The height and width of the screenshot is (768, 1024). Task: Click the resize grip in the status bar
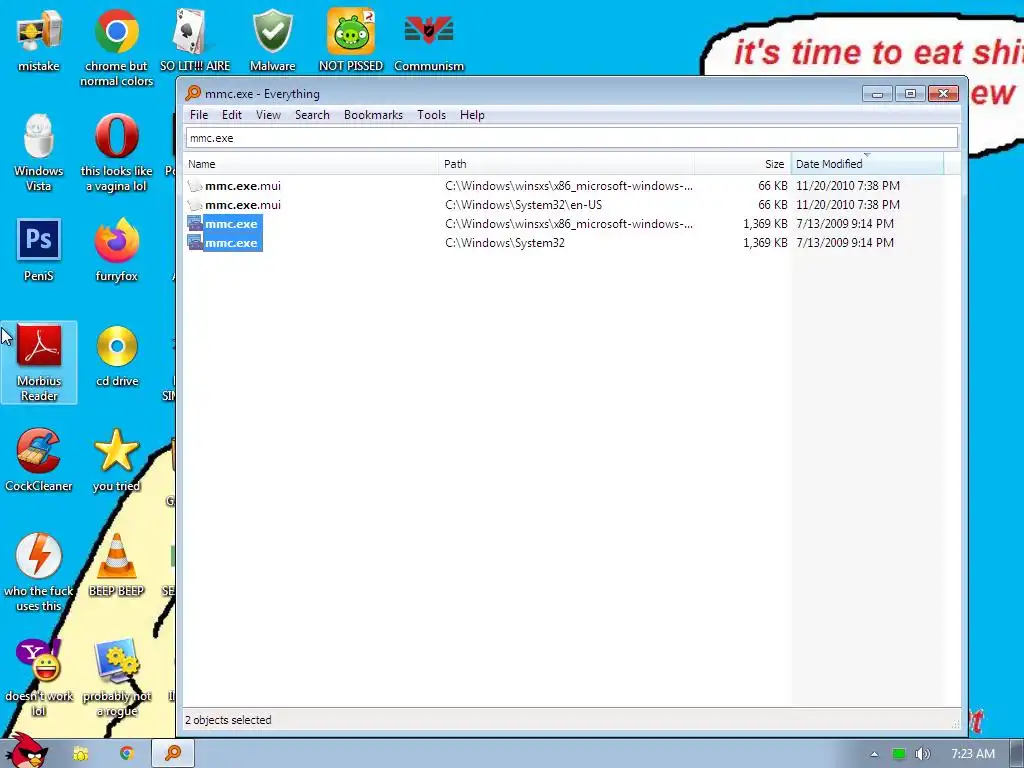click(955, 723)
